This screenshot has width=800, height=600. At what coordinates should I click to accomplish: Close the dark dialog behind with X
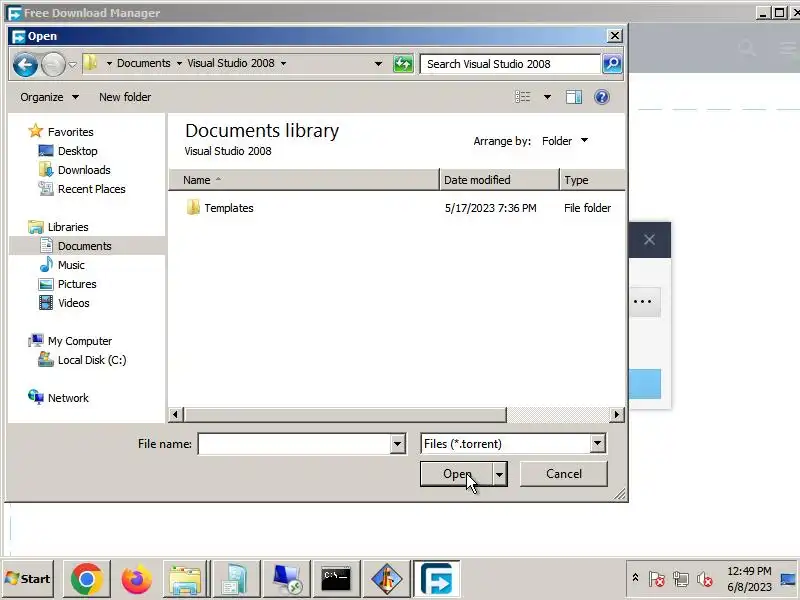tap(649, 240)
